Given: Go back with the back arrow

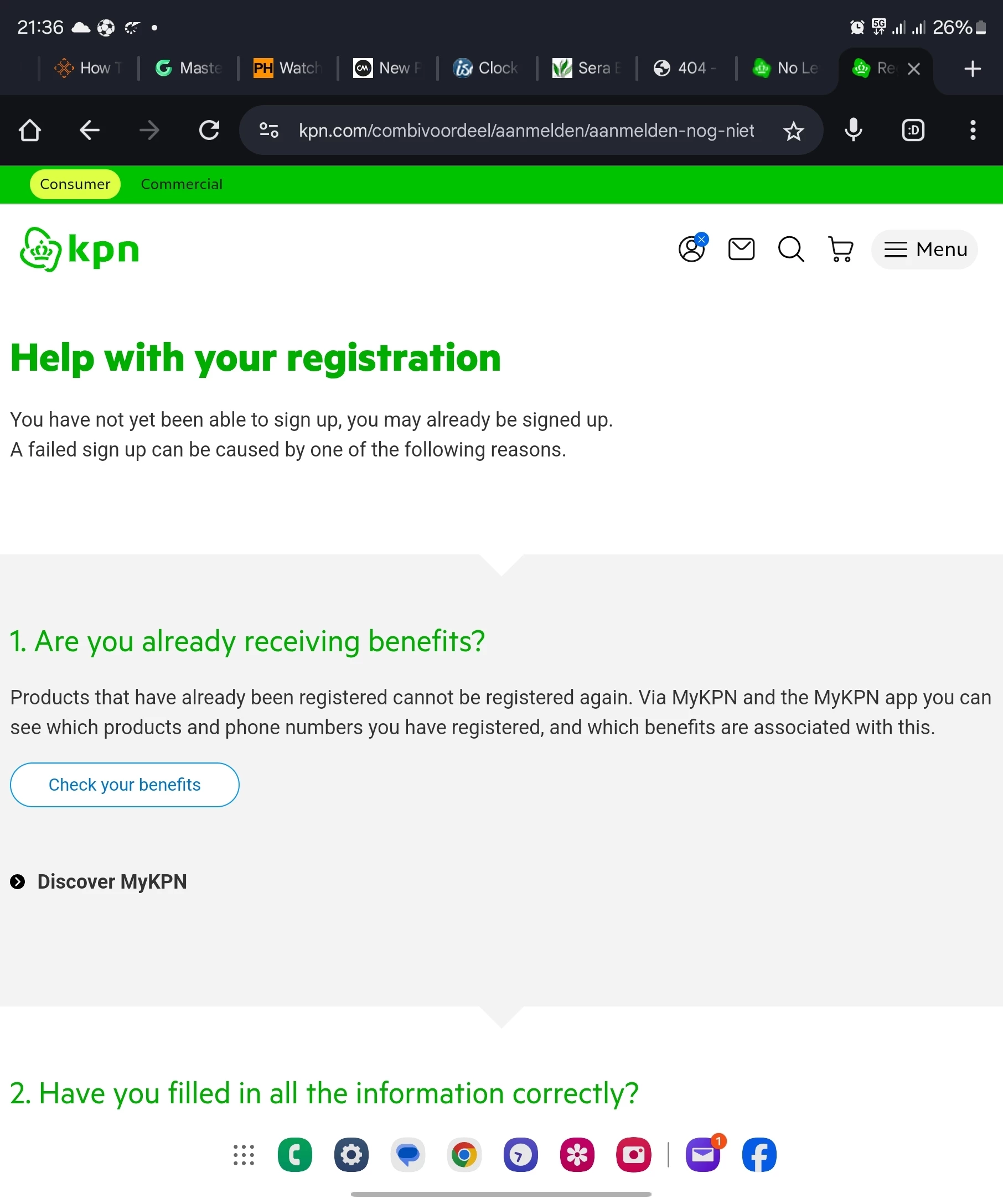Looking at the screenshot, I should tap(90, 130).
